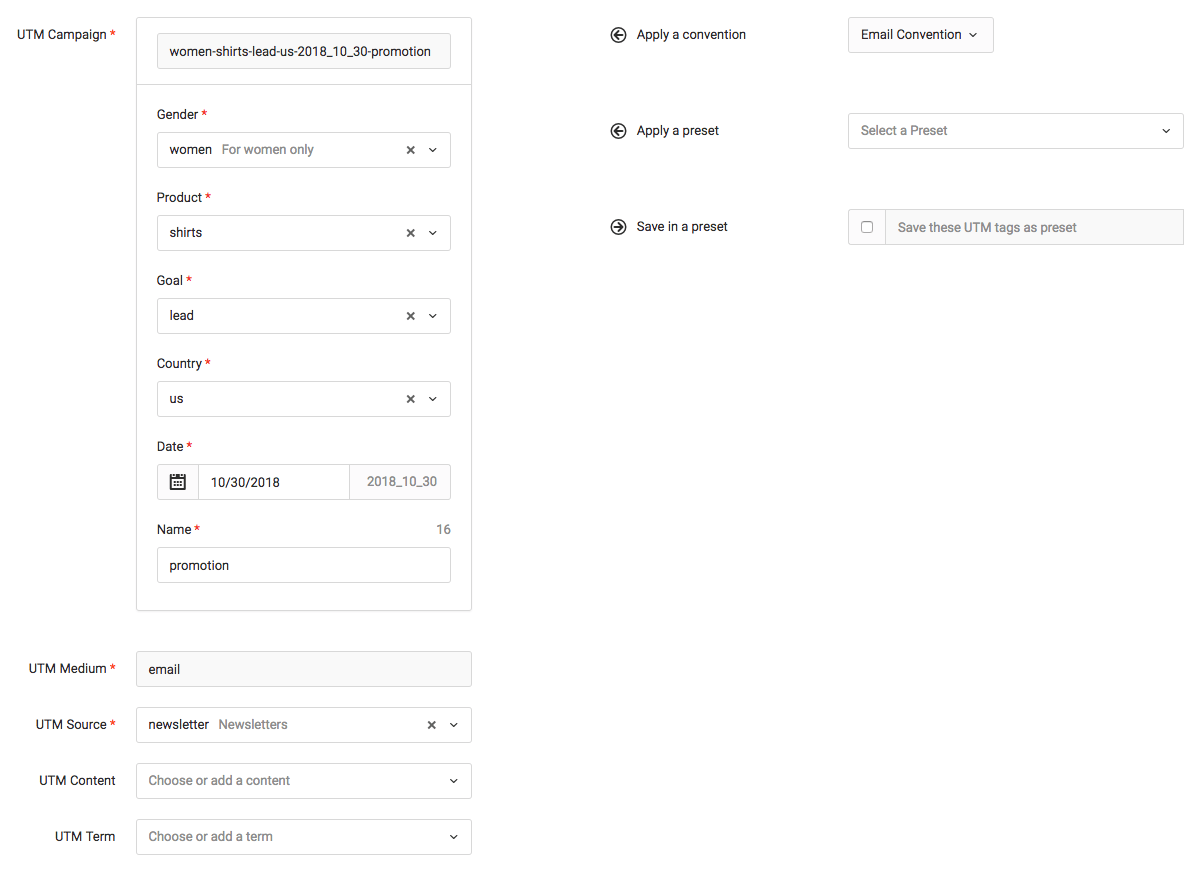Click the Apply a convention label
Image resolution: width=1199 pixels, height=873 pixels.
point(690,34)
